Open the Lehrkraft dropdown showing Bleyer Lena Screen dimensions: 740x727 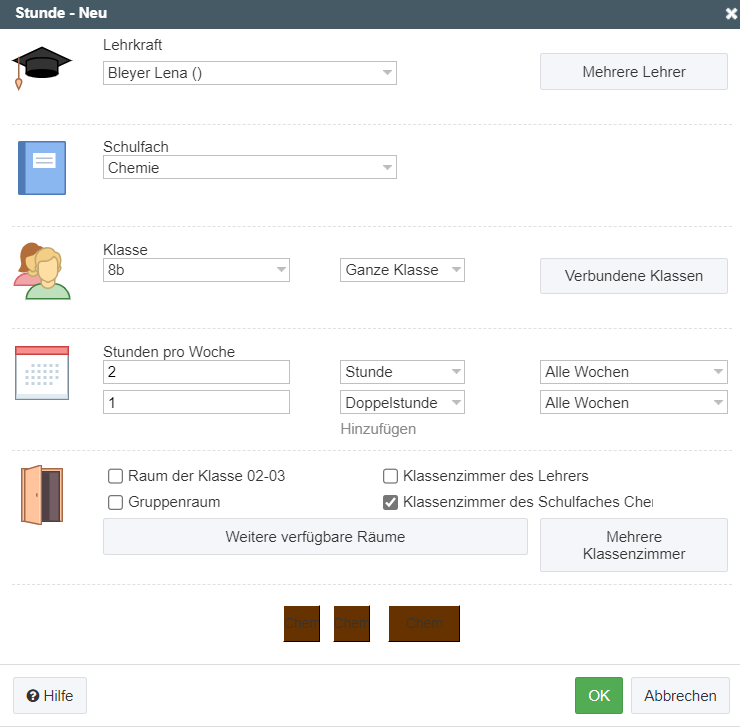[x=250, y=73]
